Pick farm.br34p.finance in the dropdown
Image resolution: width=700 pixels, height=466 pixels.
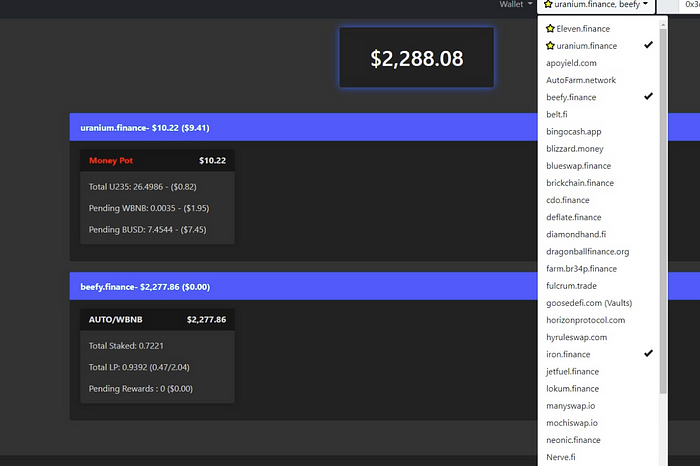pos(581,269)
